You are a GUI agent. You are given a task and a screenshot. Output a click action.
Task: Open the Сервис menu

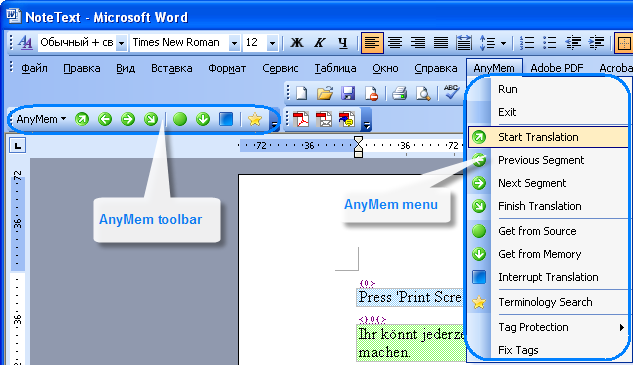point(280,68)
